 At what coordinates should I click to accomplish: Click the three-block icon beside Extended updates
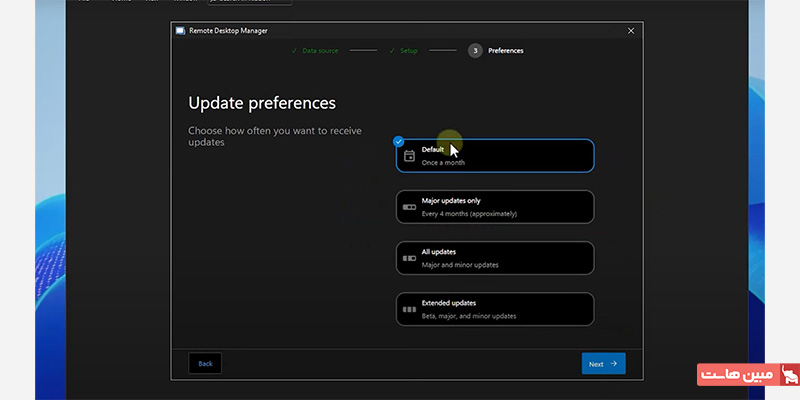(409, 309)
